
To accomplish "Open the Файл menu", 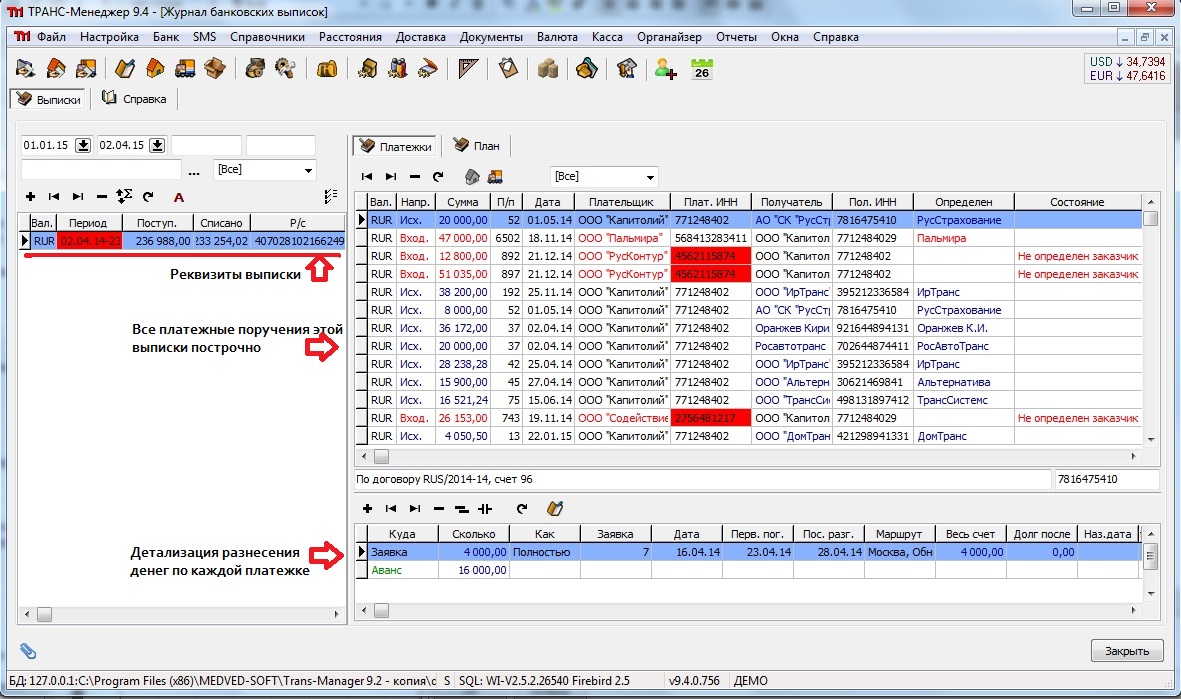I will pyautogui.click(x=51, y=37).
